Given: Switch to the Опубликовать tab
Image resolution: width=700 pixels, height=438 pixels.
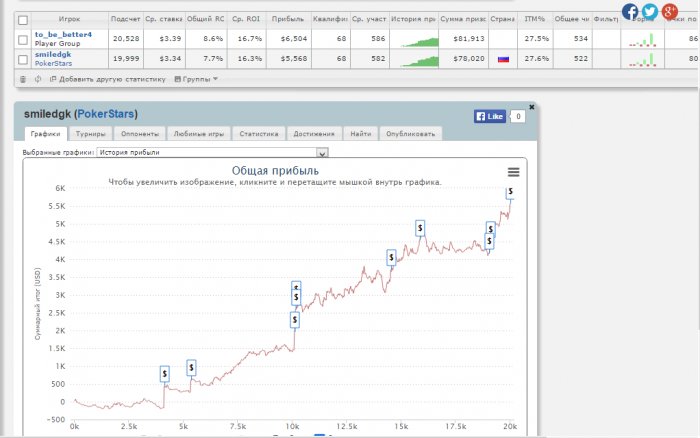Looking at the screenshot, I should coord(410,133).
